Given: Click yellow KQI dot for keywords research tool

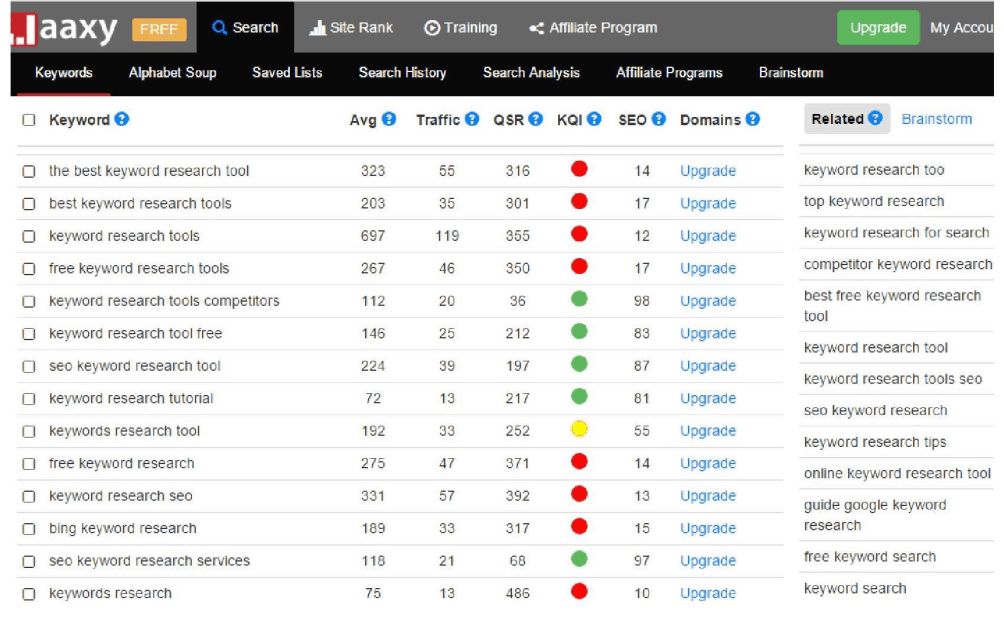Looking at the screenshot, I should click(x=579, y=429).
